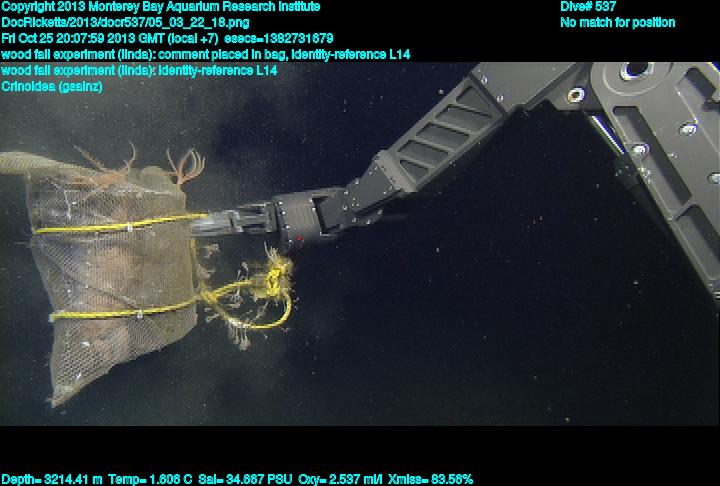Click the 'Dive# 537' label

[x=588, y=6]
